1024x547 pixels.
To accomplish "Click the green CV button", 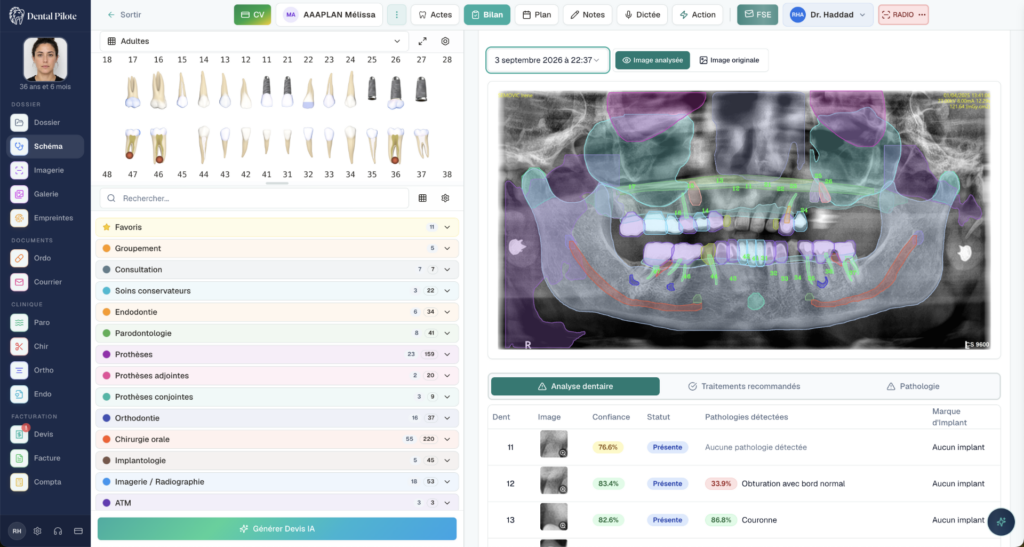I will pyautogui.click(x=252, y=14).
